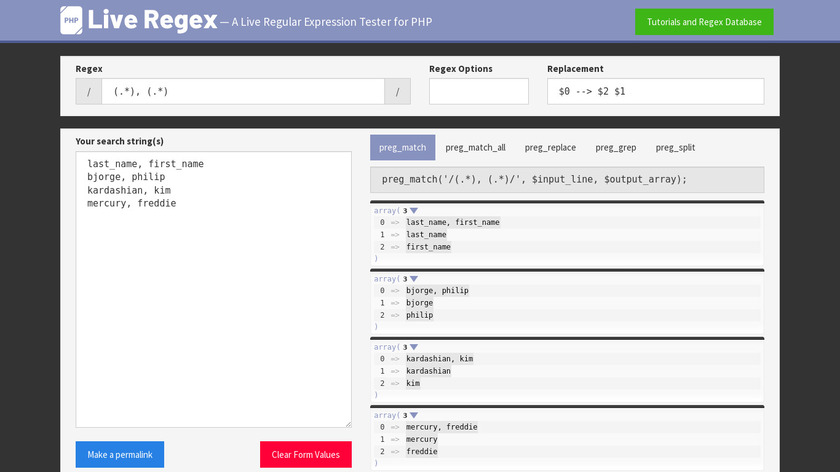
Task: Click the PHP logo icon
Action: click(71, 20)
